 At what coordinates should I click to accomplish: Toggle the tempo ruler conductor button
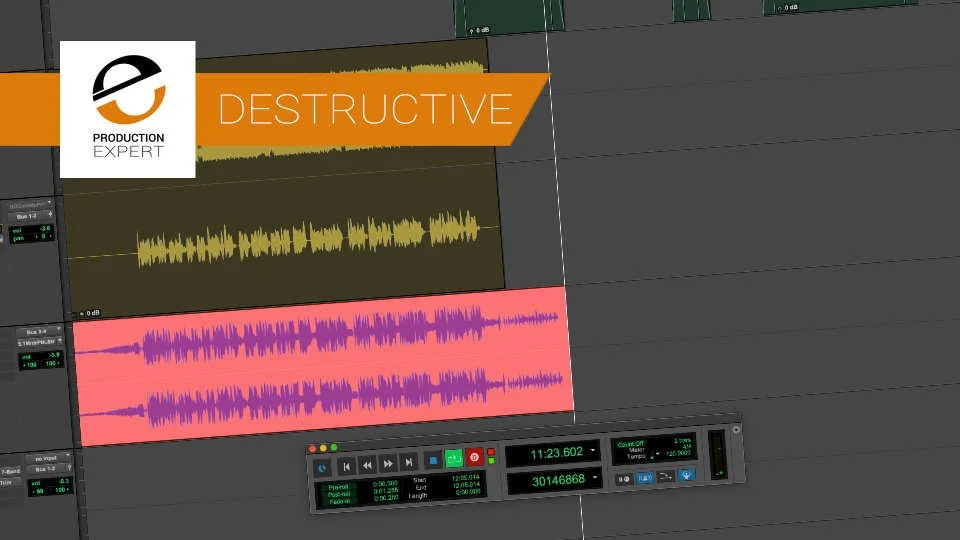(x=686, y=474)
